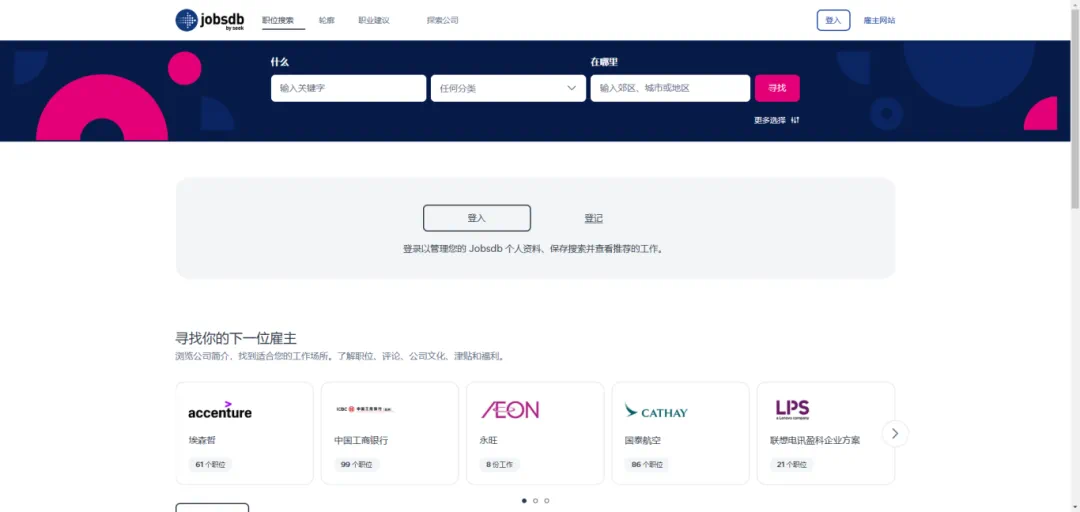
Task: Select the second carousel page dot
Action: [535, 500]
